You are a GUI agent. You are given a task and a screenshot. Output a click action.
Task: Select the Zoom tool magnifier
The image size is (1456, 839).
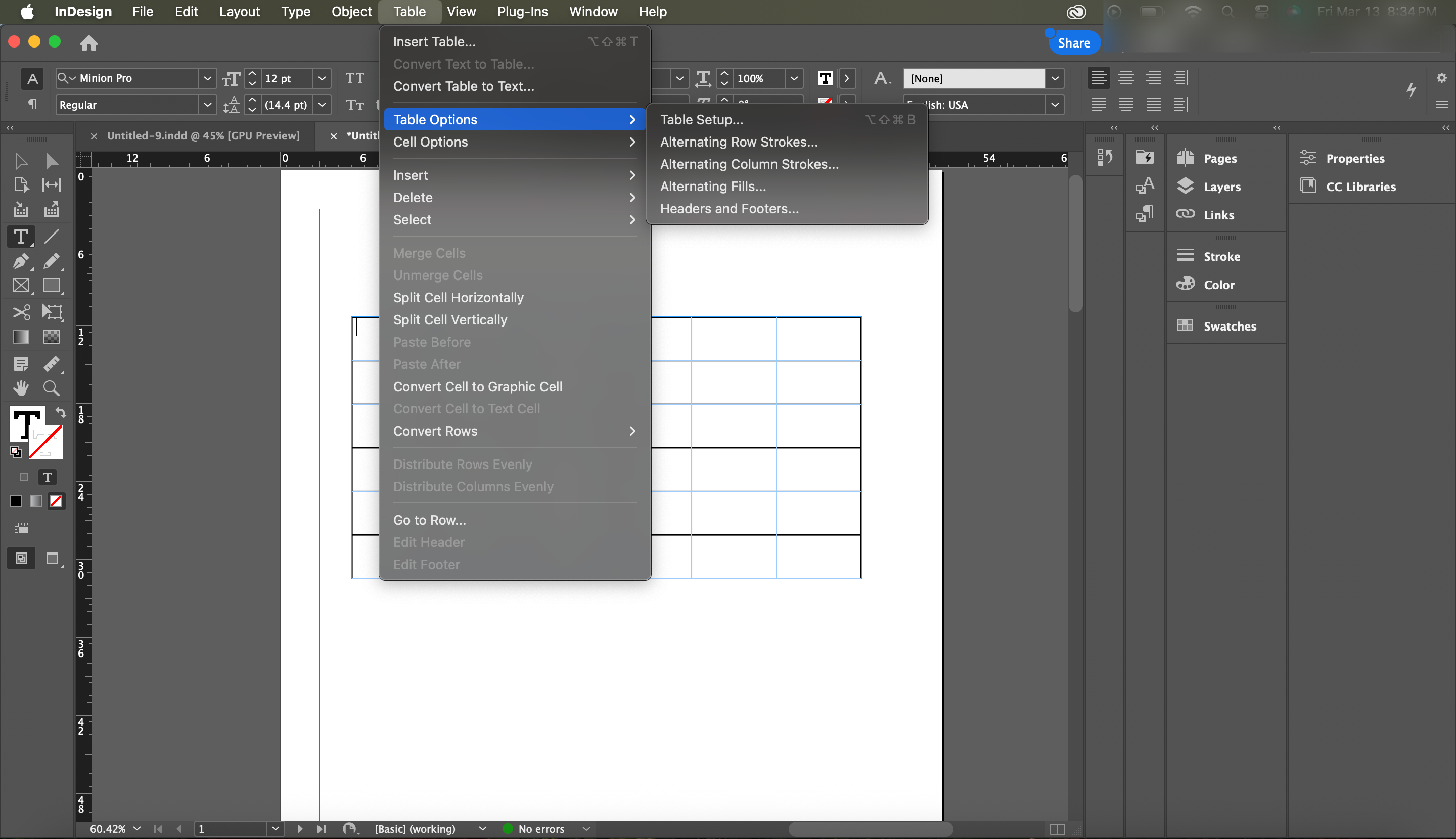[51, 388]
